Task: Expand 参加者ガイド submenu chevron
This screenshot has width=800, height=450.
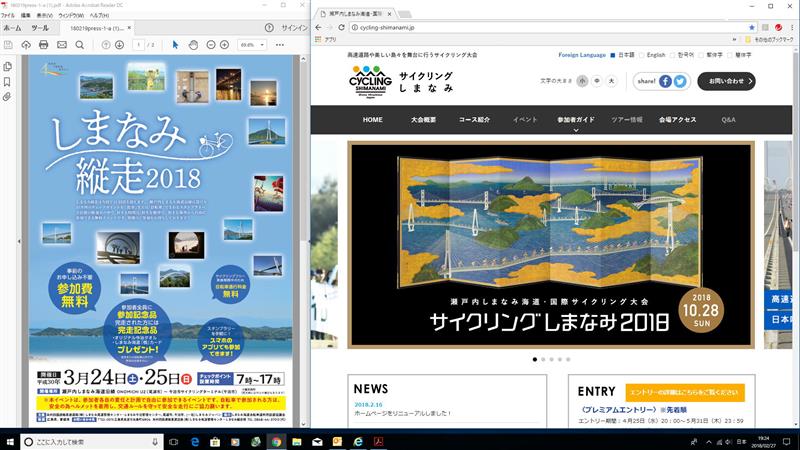Action: pyautogui.click(x=576, y=131)
